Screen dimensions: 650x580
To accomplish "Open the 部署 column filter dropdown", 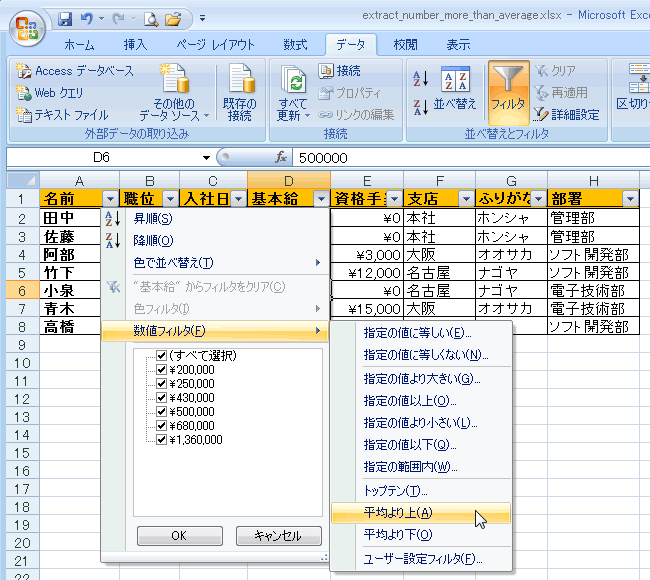I will click(x=630, y=199).
